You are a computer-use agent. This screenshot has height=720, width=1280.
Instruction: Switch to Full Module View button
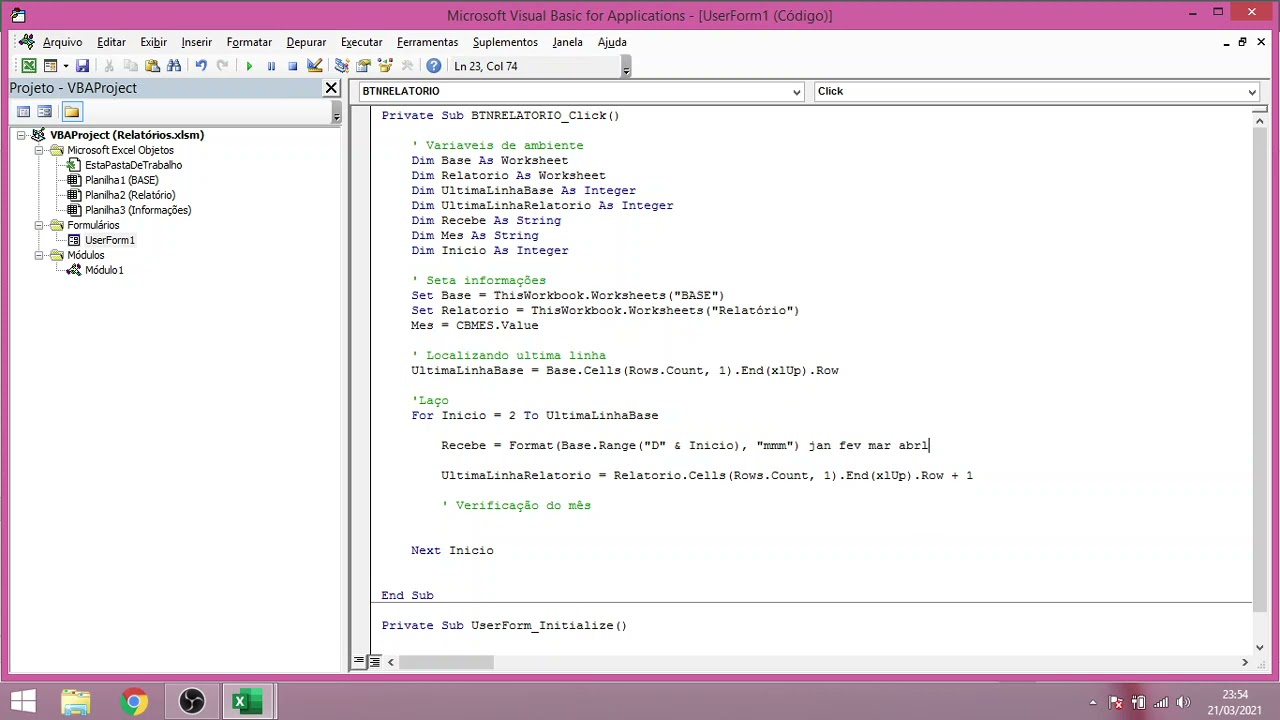[374, 662]
